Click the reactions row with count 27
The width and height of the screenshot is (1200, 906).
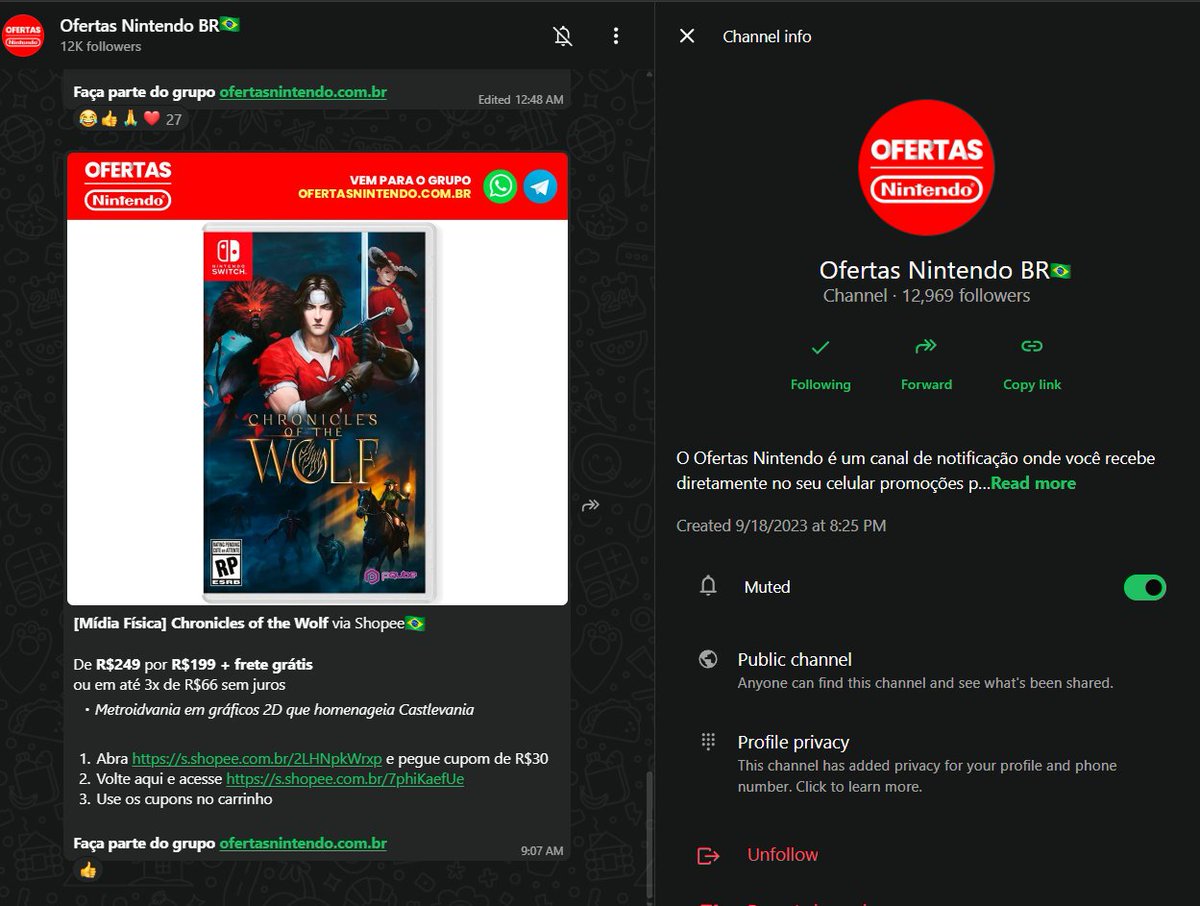coord(131,119)
